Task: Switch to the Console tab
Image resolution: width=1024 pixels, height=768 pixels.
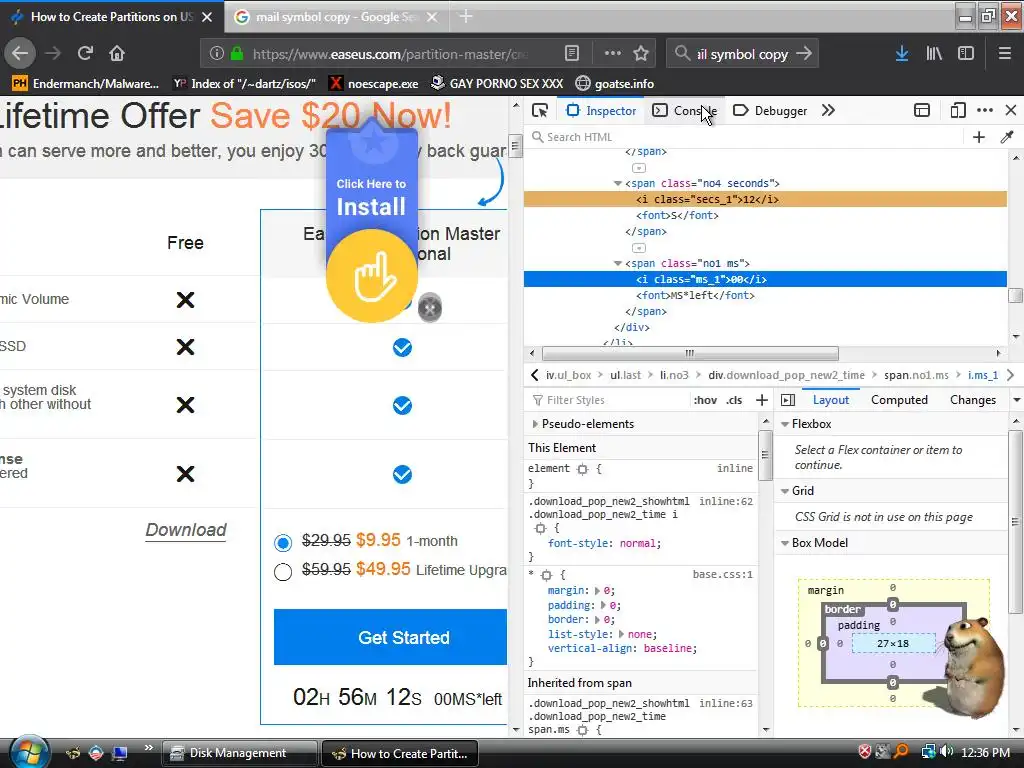Action: point(684,110)
